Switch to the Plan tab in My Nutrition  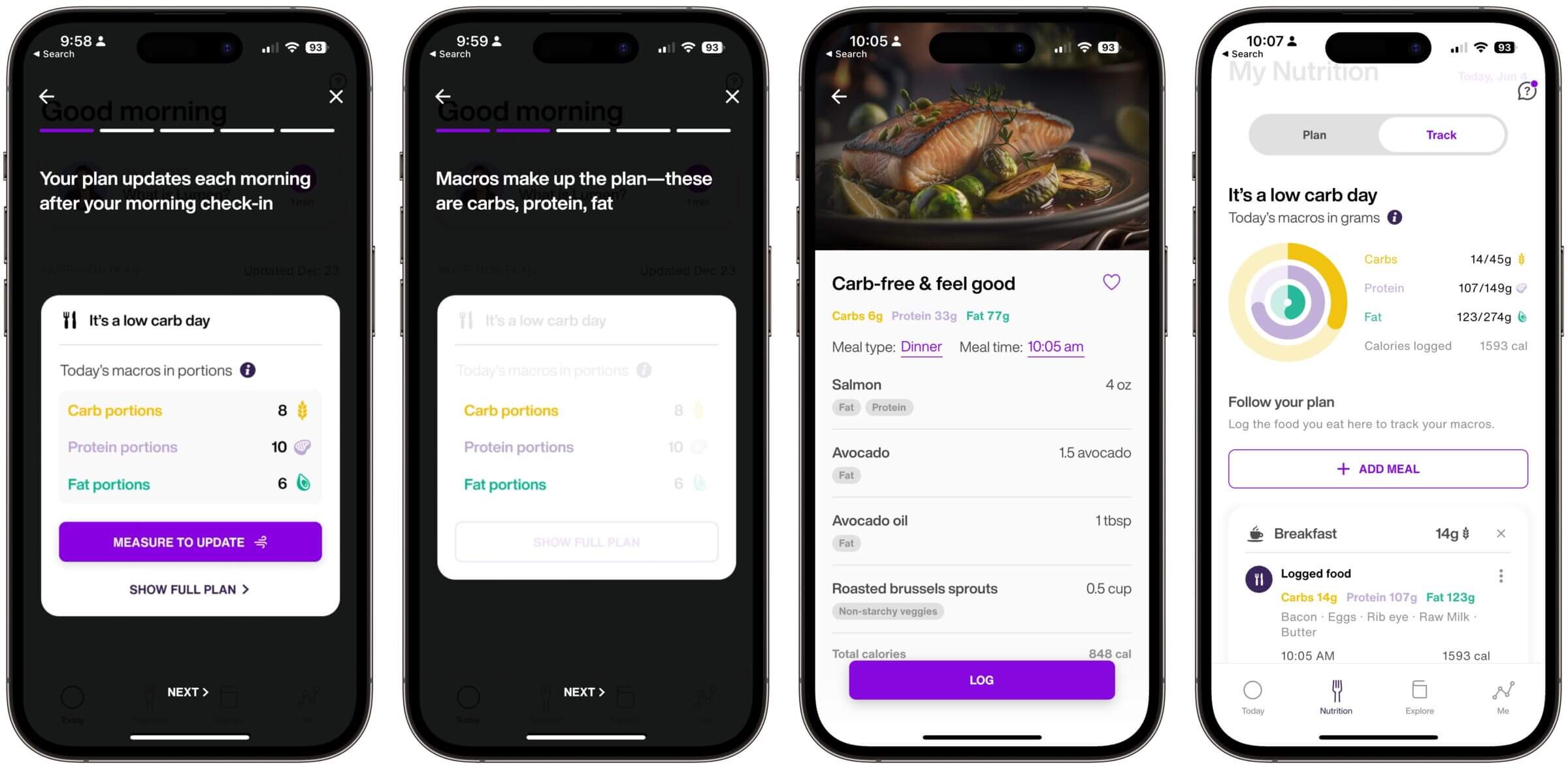point(1314,135)
